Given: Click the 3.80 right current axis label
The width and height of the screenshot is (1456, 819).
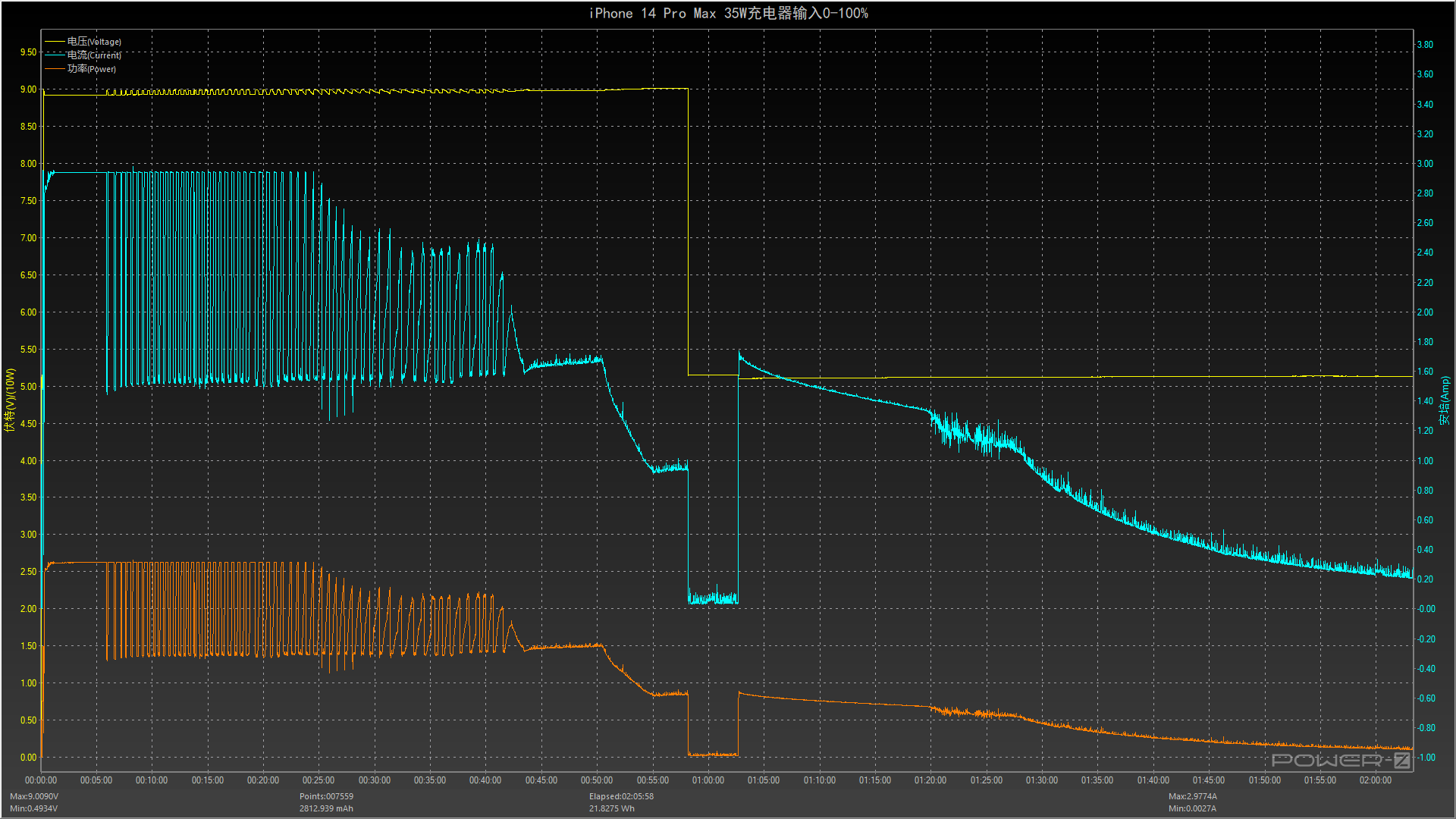Looking at the screenshot, I should pyautogui.click(x=1425, y=45).
